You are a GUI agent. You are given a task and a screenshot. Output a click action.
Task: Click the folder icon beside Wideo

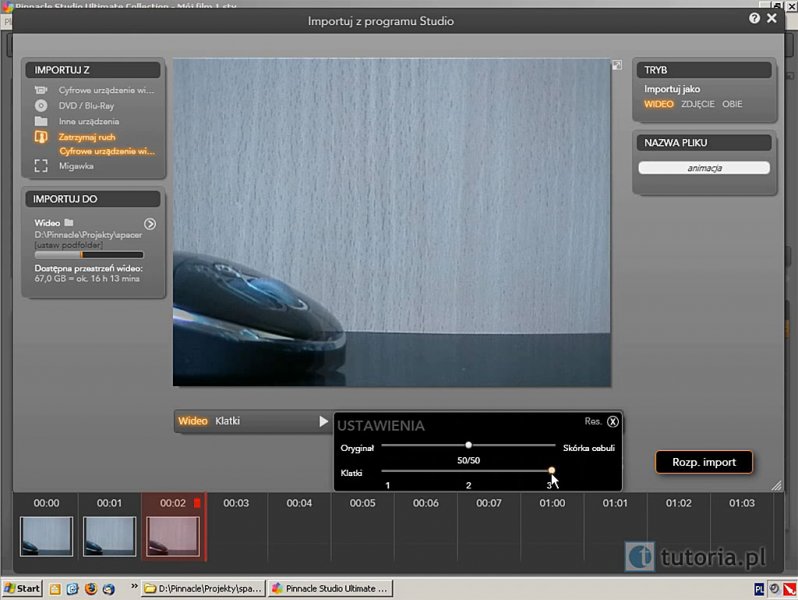[69, 223]
